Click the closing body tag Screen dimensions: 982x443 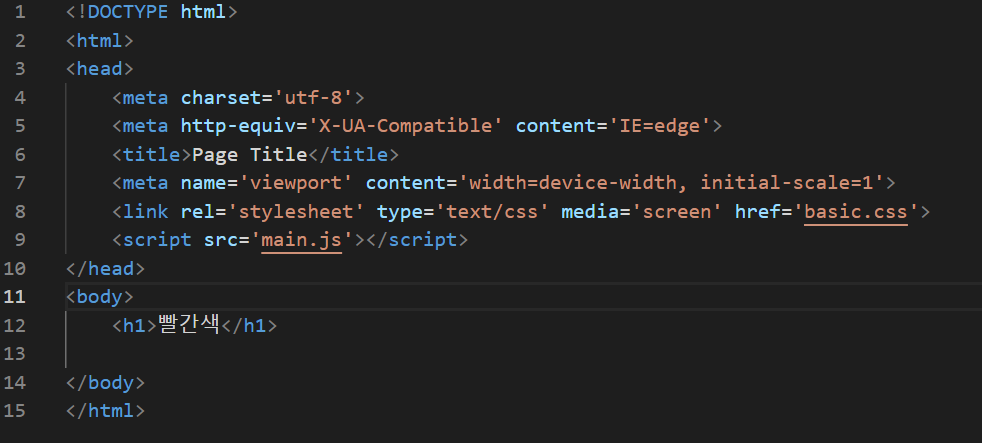[x=105, y=382]
